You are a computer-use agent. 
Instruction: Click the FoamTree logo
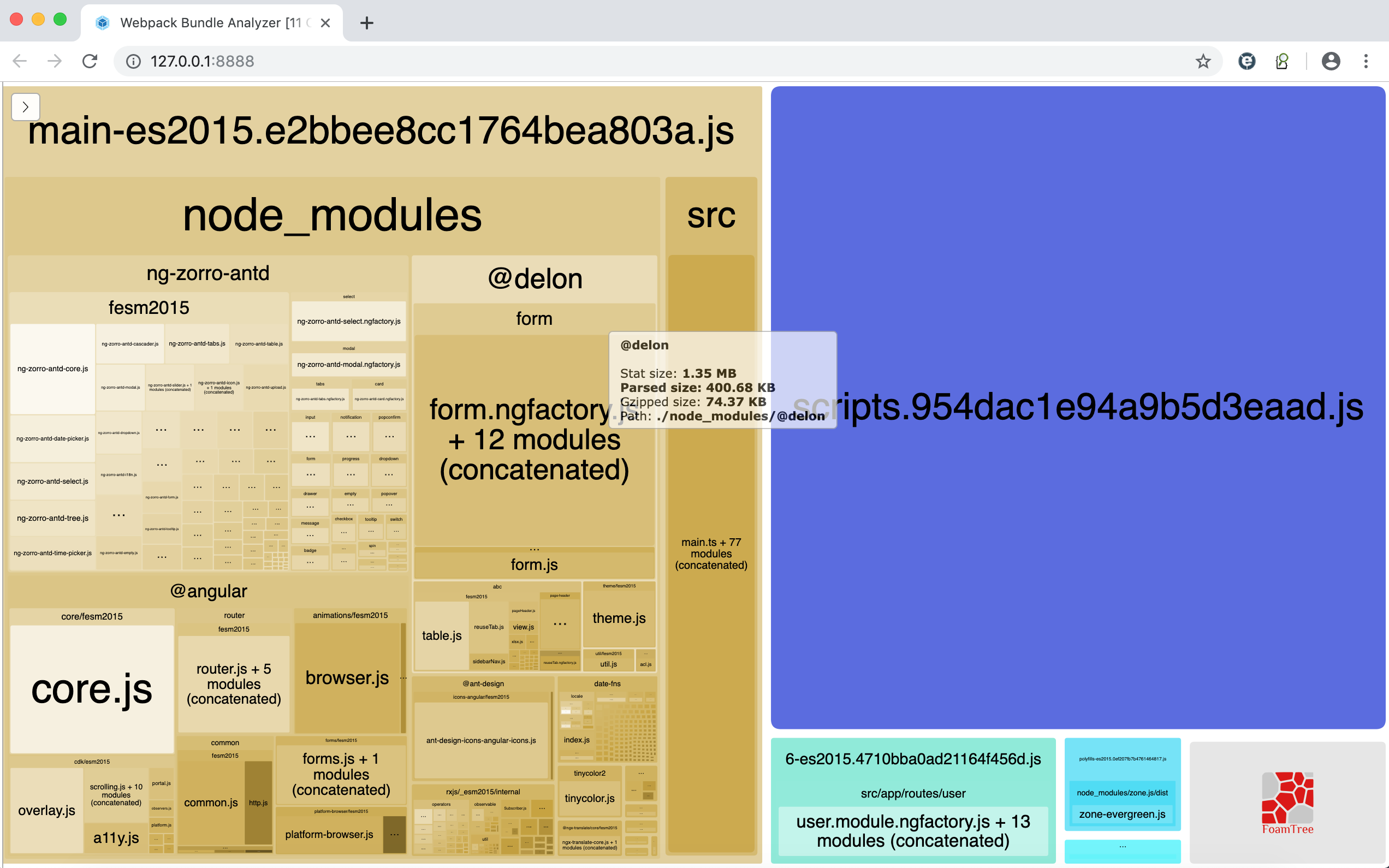[x=1287, y=802]
